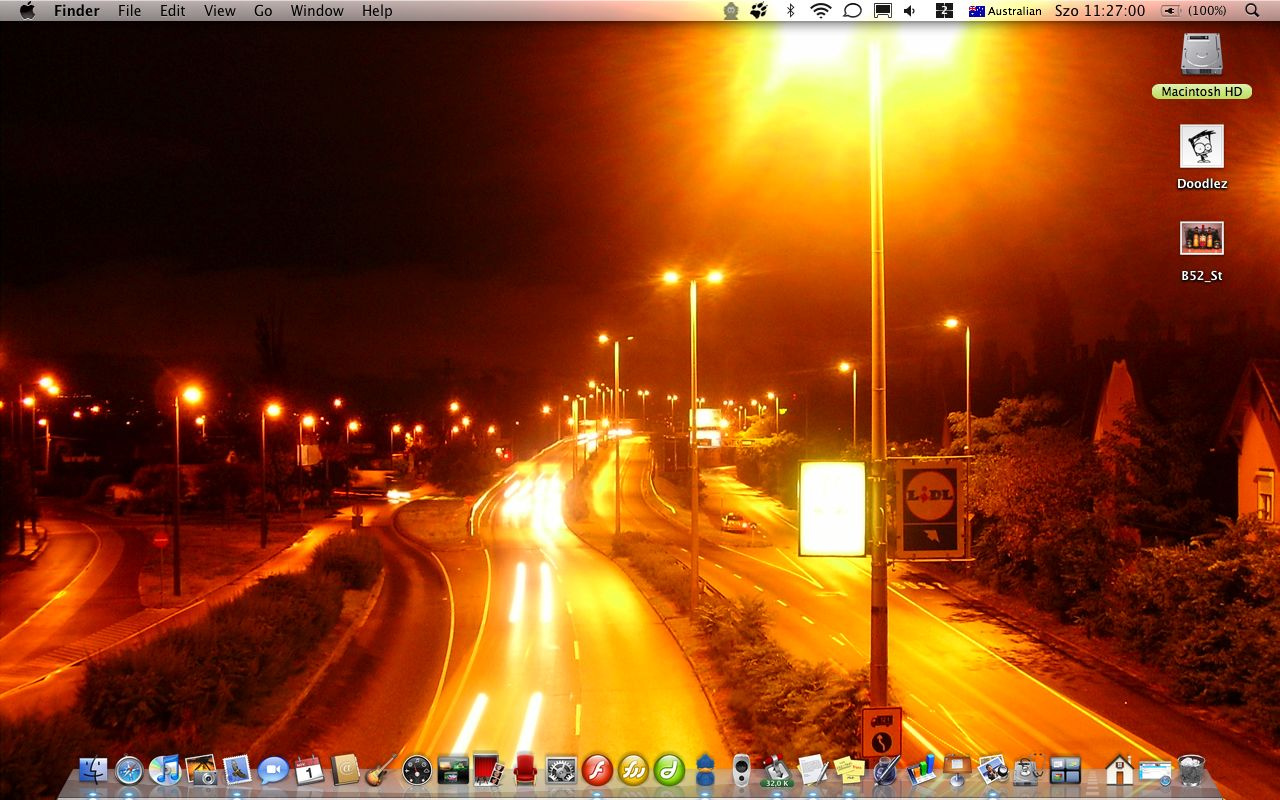The height and width of the screenshot is (800, 1280).
Task: Open Front Row red chair icon
Action: [525, 769]
